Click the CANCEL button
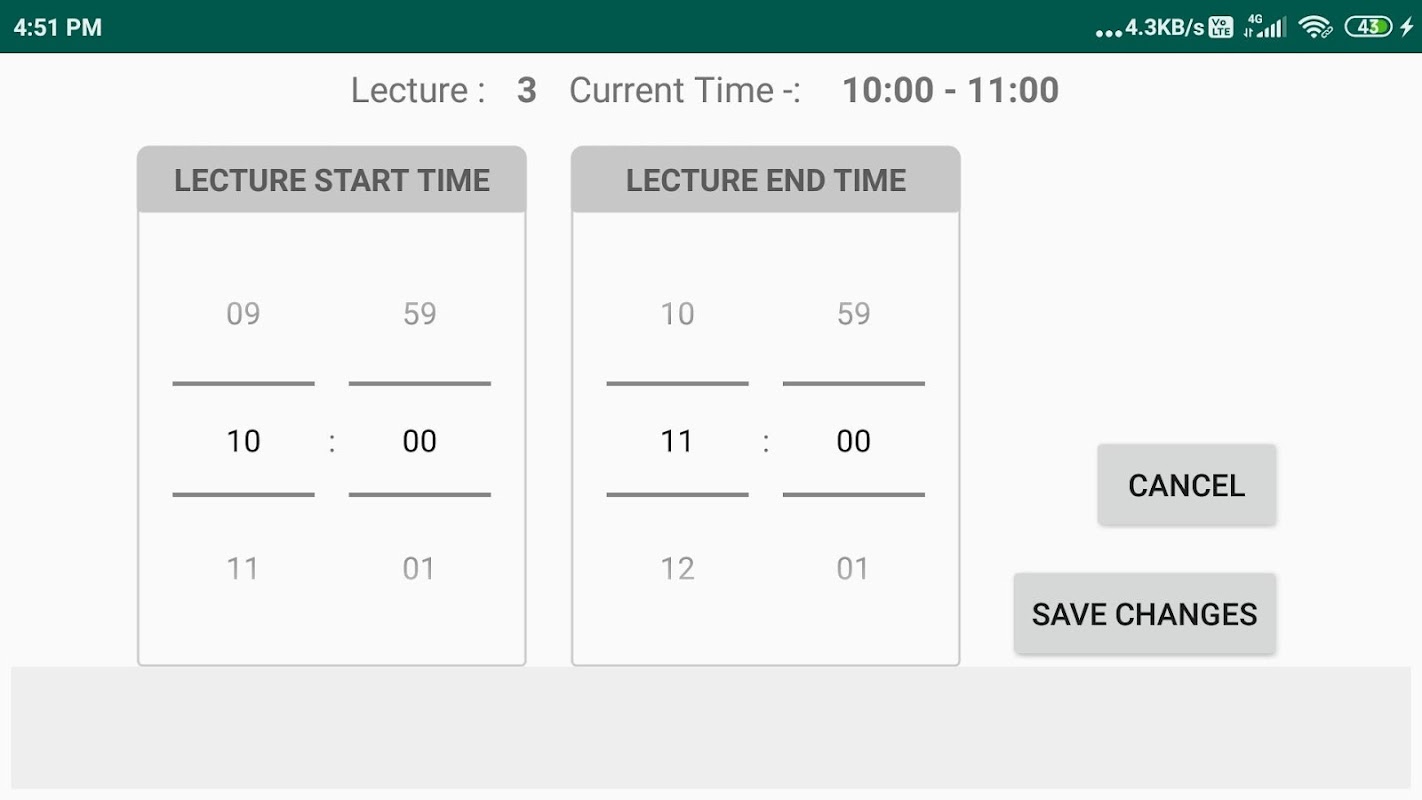This screenshot has width=1422, height=800. (1187, 485)
